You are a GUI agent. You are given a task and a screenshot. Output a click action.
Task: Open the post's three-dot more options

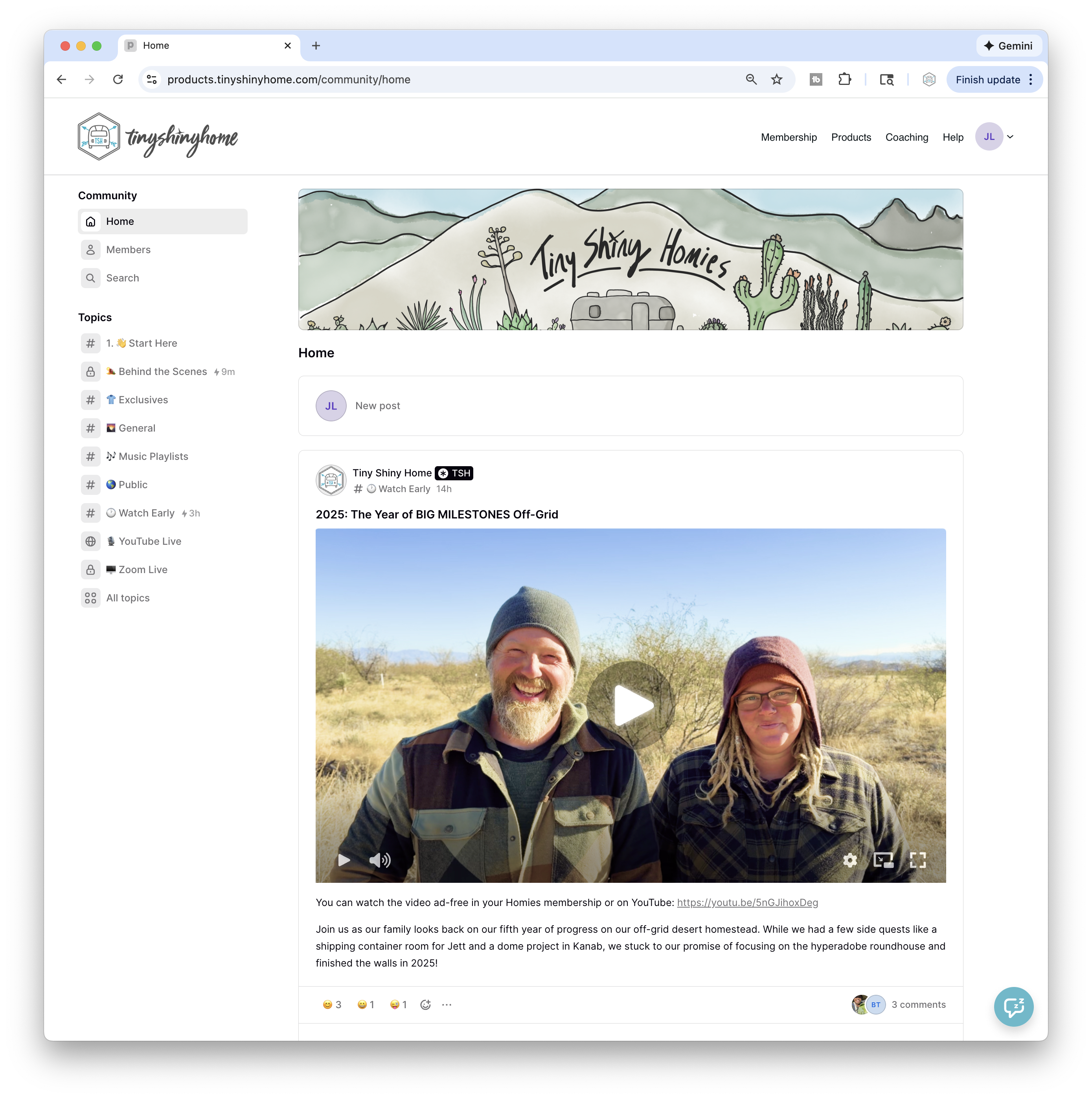(447, 1005)
